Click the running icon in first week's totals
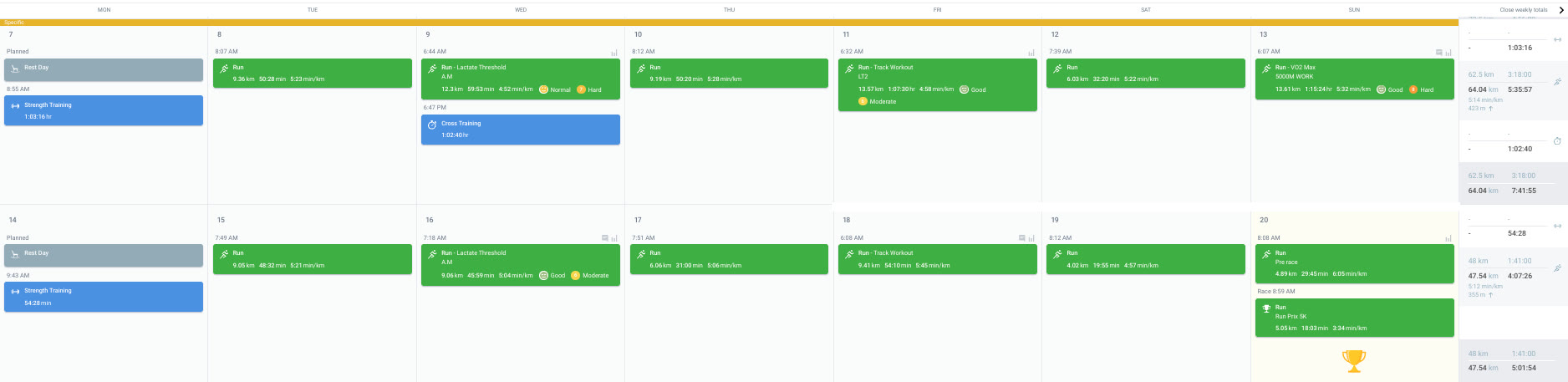This screenshot has width=1568, height=382. [1557, 82]
